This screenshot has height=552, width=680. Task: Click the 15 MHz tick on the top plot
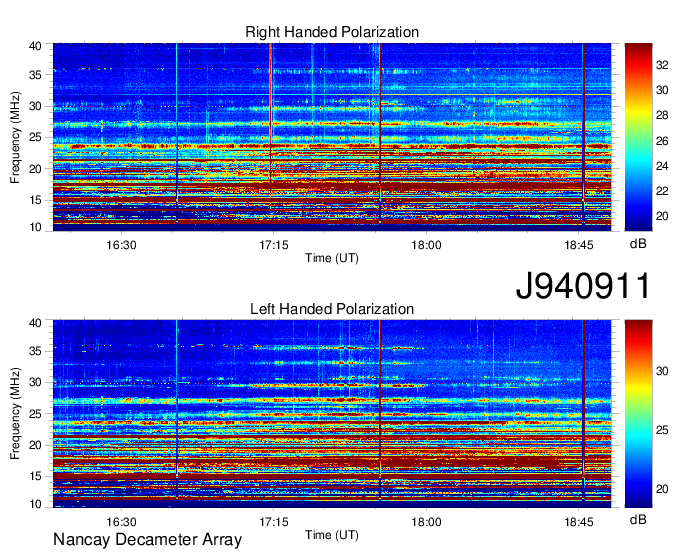pos(35,200)
